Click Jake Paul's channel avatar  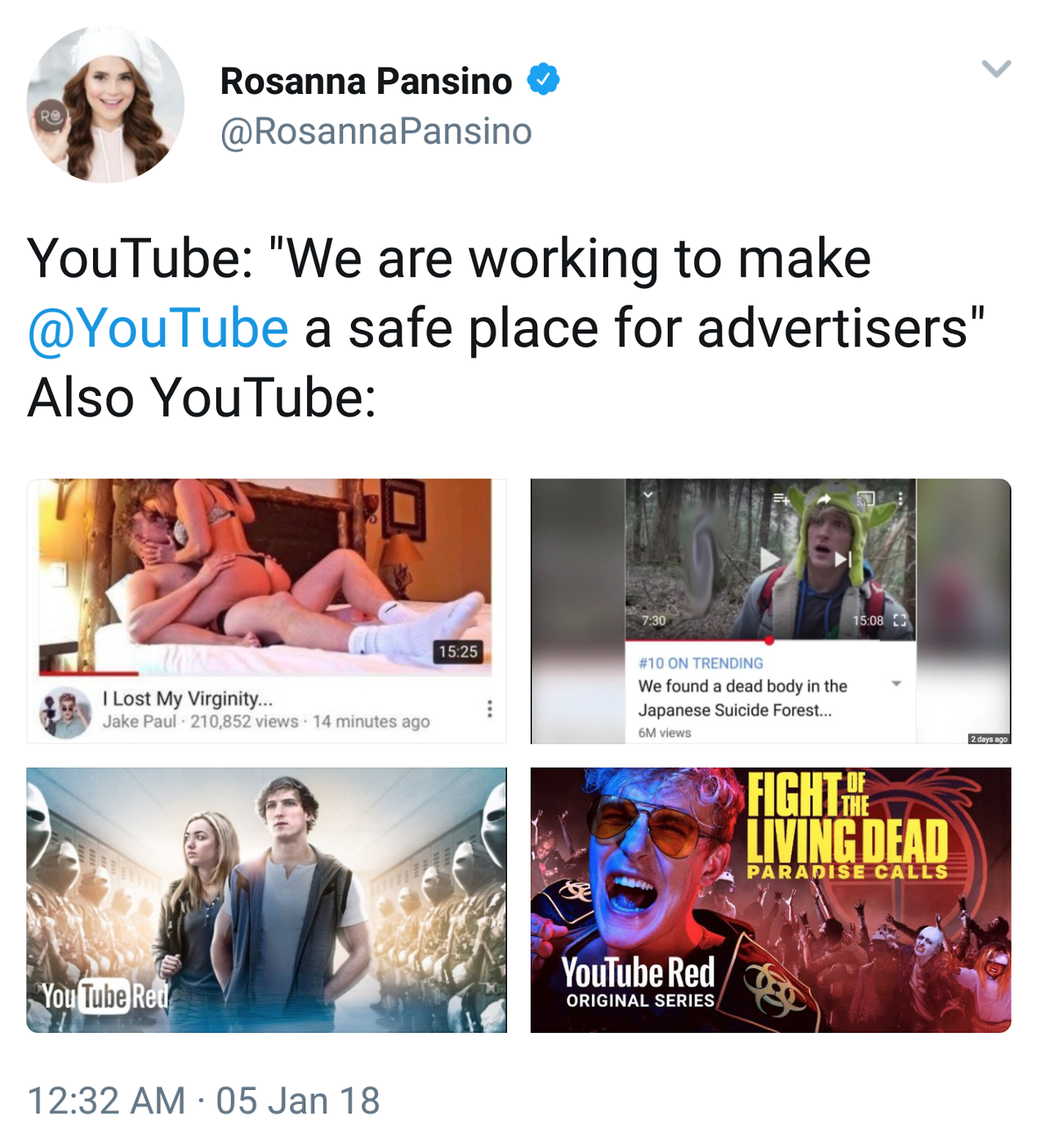65,712
